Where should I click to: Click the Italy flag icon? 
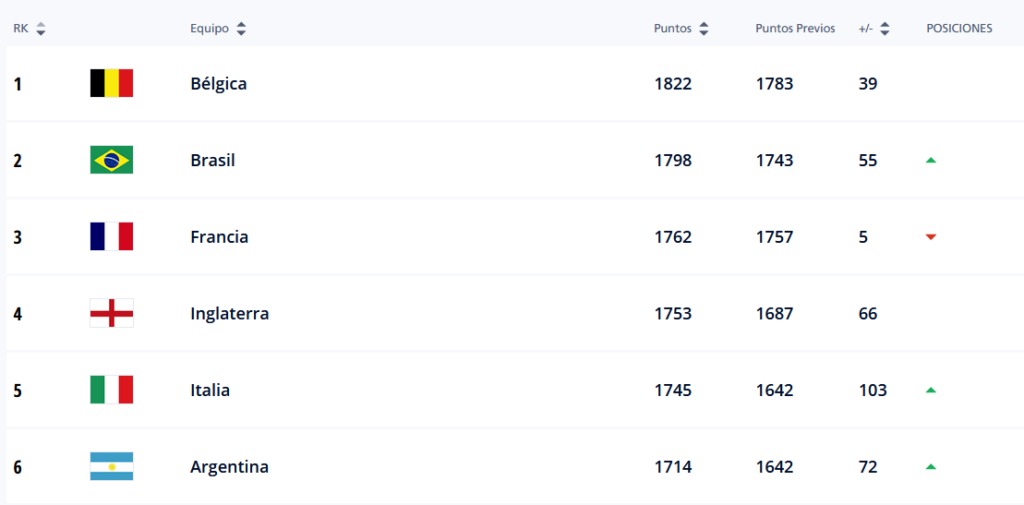[111, 390]
